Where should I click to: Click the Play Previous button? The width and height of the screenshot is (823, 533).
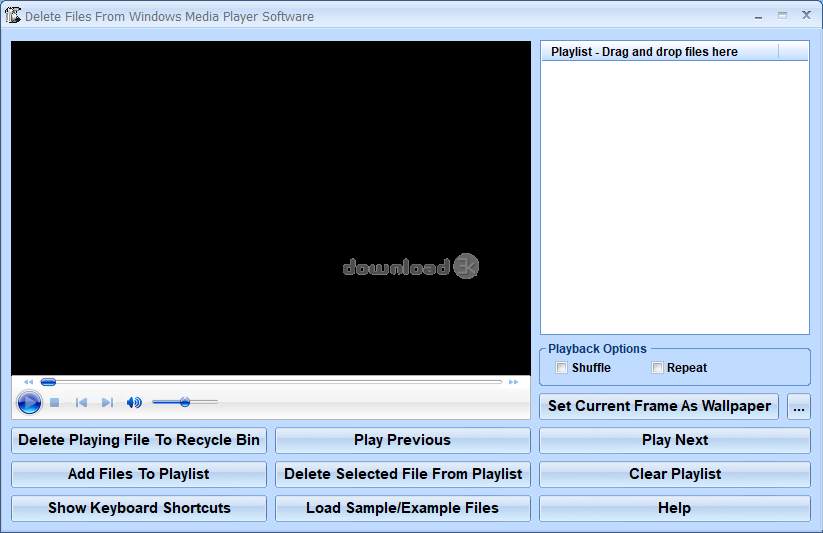403,440
